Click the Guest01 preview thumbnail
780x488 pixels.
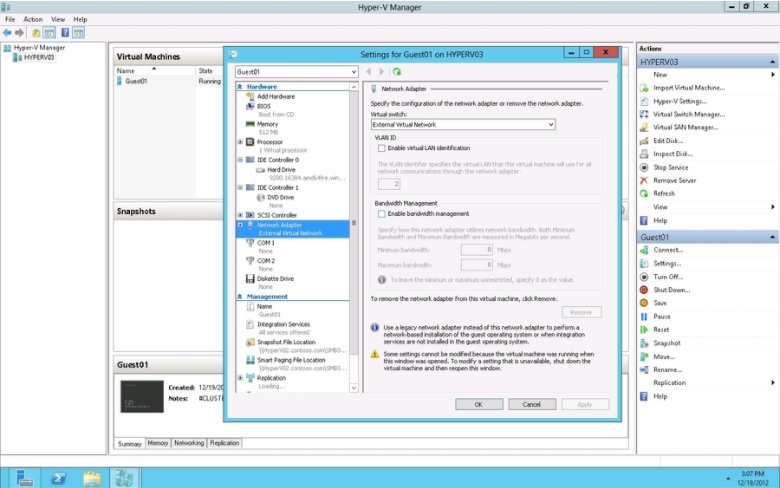point(142,396)
